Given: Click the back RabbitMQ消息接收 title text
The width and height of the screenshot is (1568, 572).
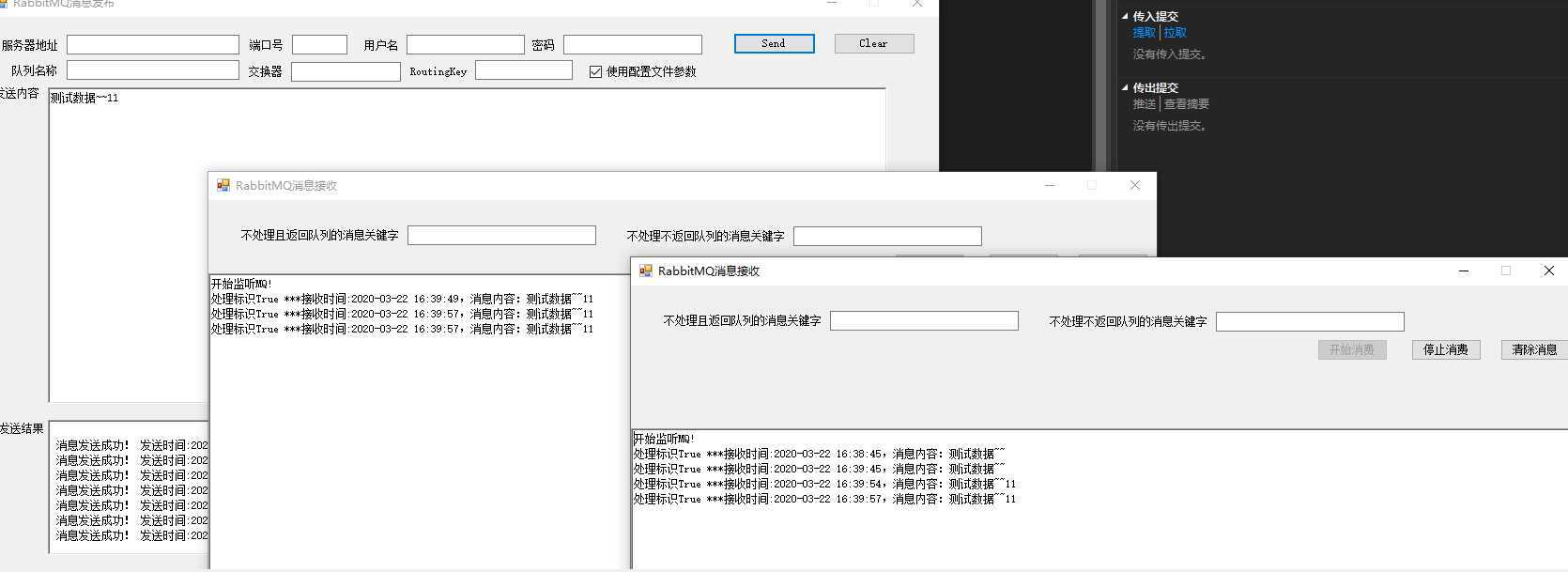Looking at the screenshot, I should (x=286, y=186).
